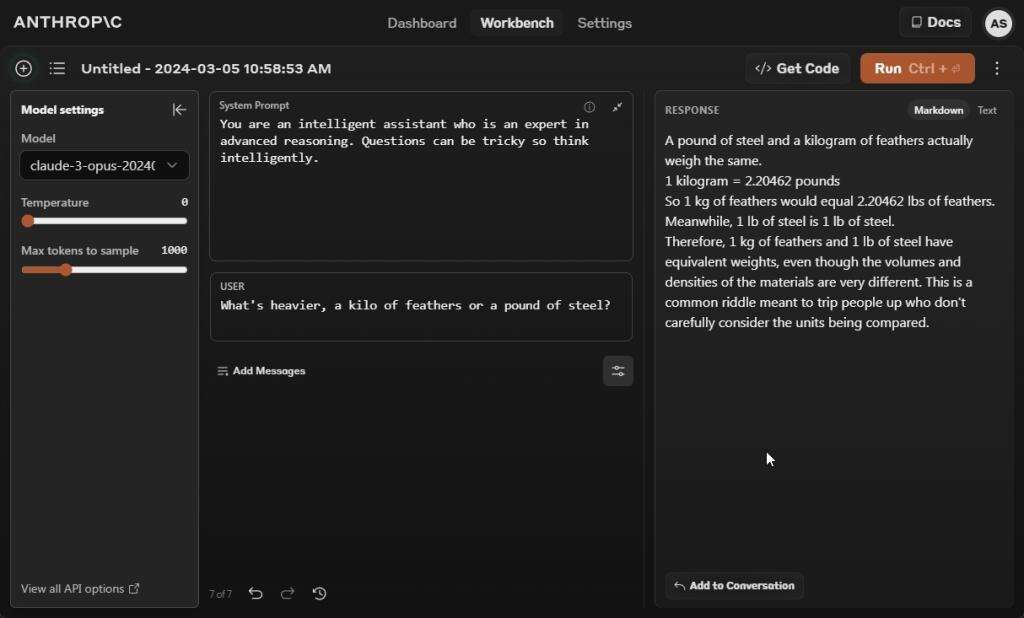
Task: Click the System Prompt info icon
Action: [x=589, y=107]
